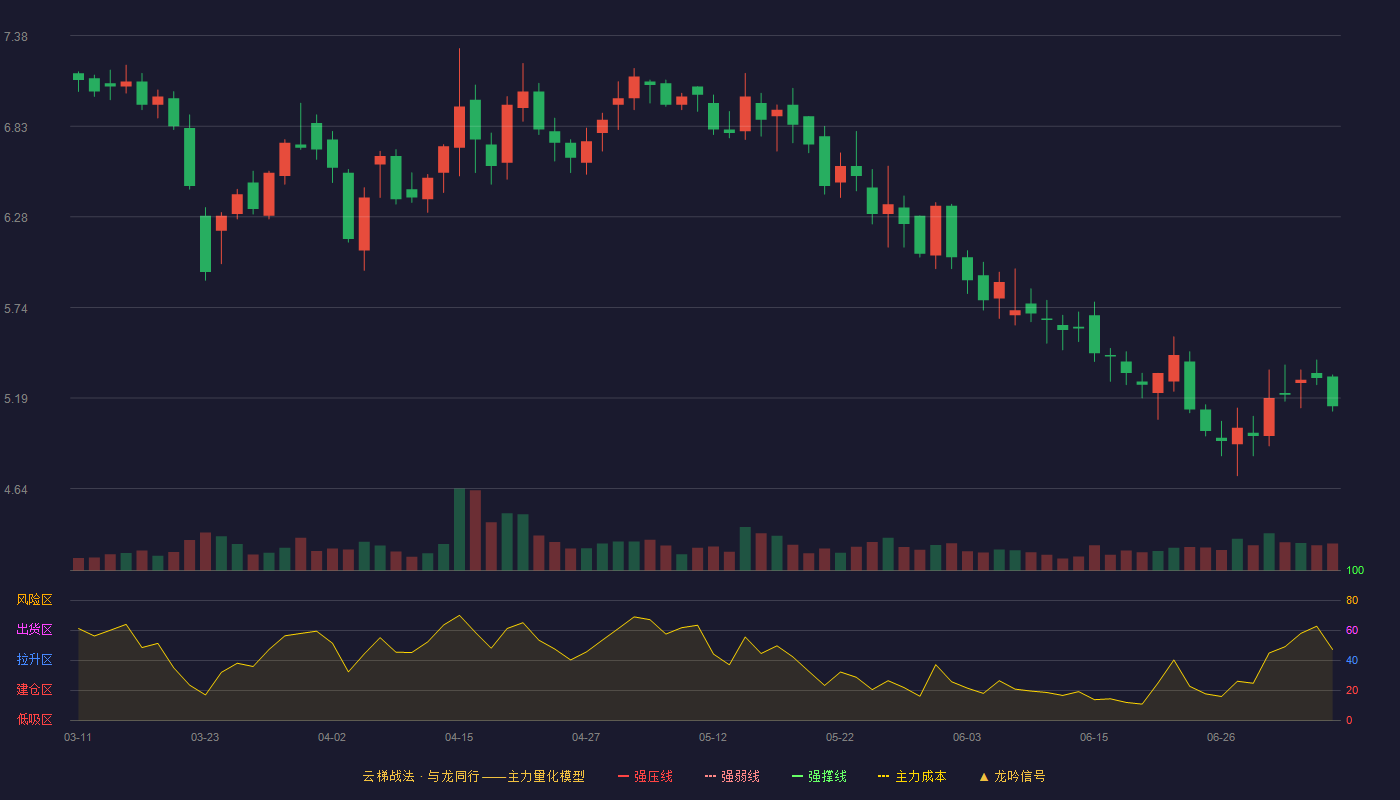The height and width of the screenshot is (800, 1400).
Task: Click the 05-22 date label
Action: pos(840,737)
